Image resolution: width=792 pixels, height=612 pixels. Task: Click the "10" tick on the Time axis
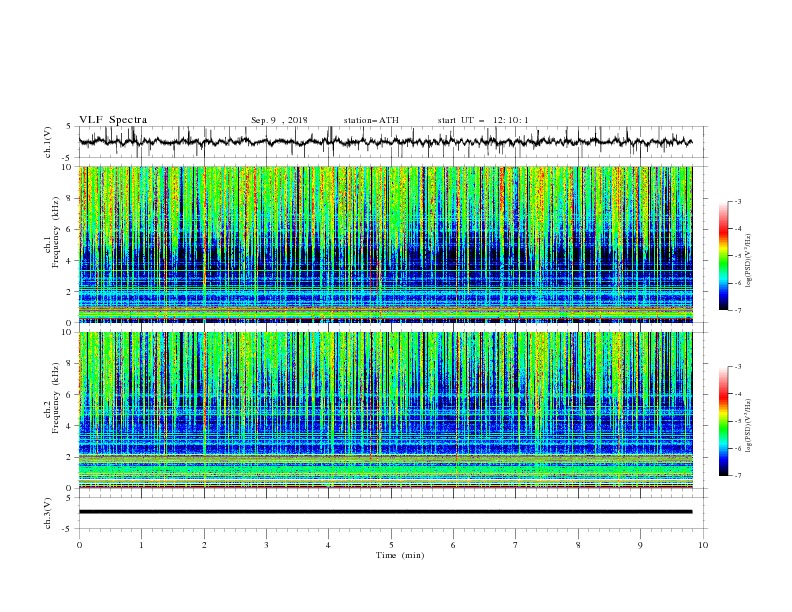703,545
